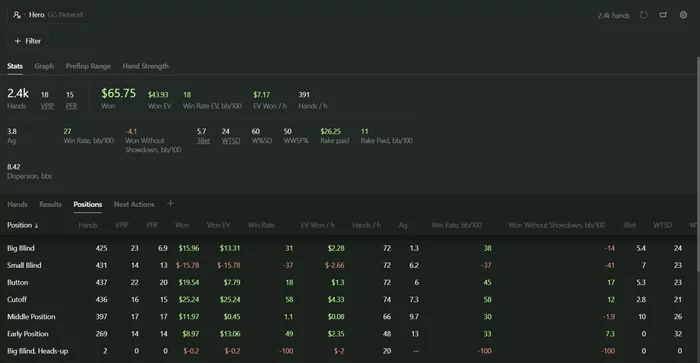The height and width of the screenshot is (363, 700).
Task: Click the underlined VPIP stat label
Action: [47, 106]
